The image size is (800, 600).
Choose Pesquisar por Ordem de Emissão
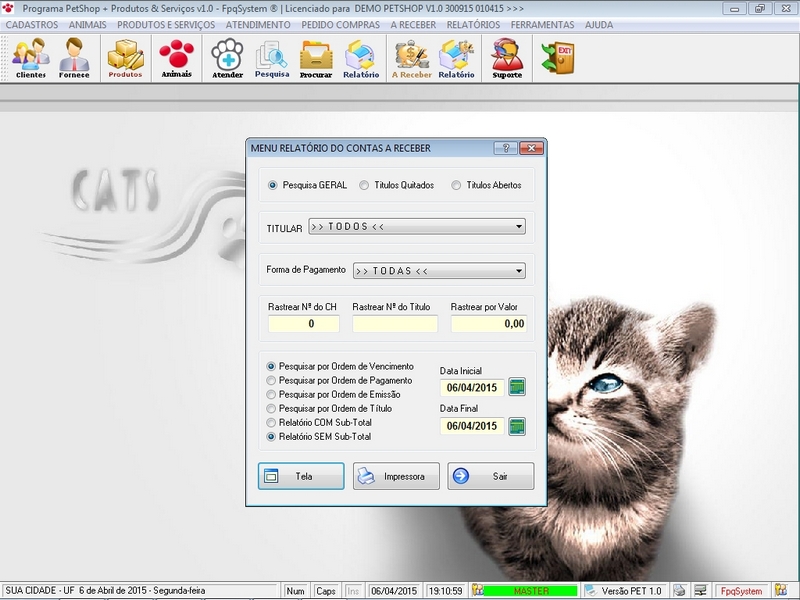point(333,394)
